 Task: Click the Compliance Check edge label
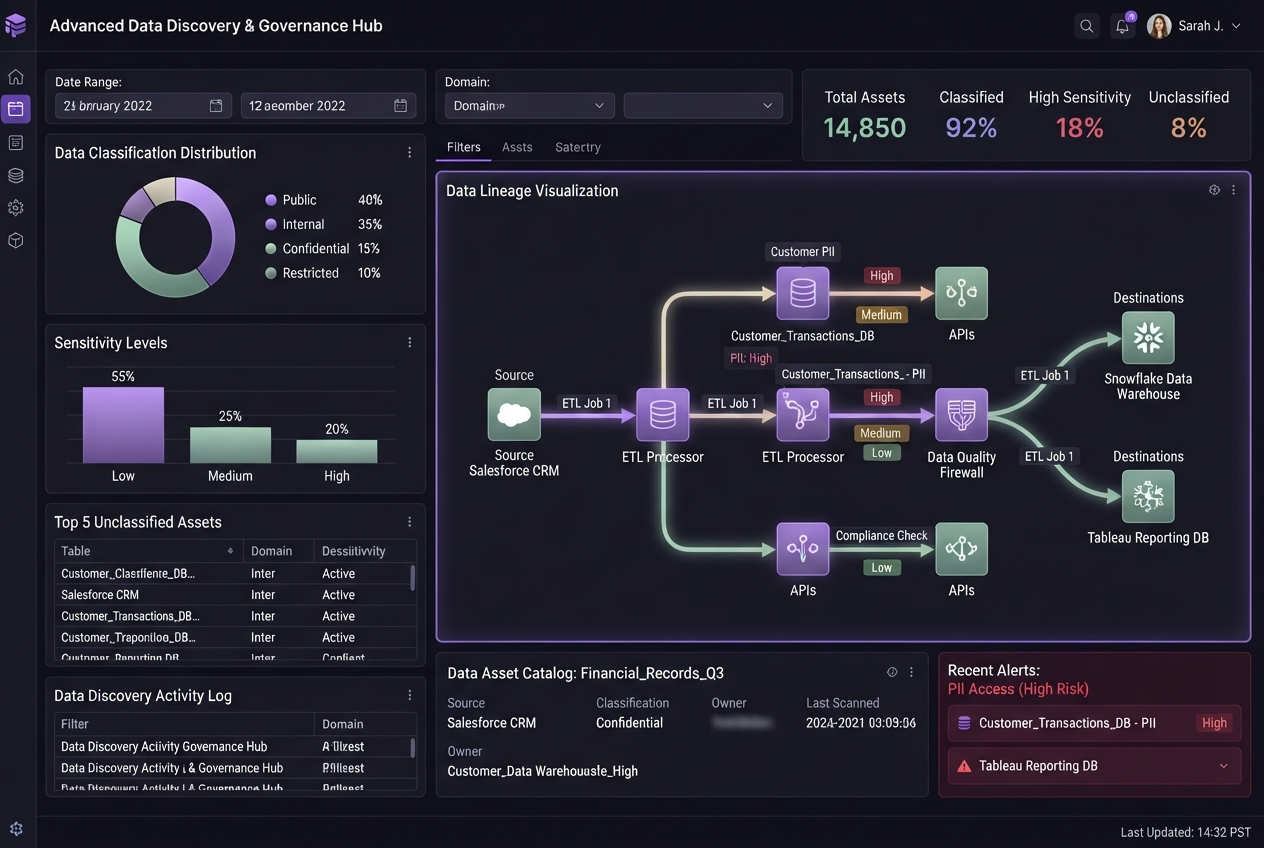(x=881, y=536)
